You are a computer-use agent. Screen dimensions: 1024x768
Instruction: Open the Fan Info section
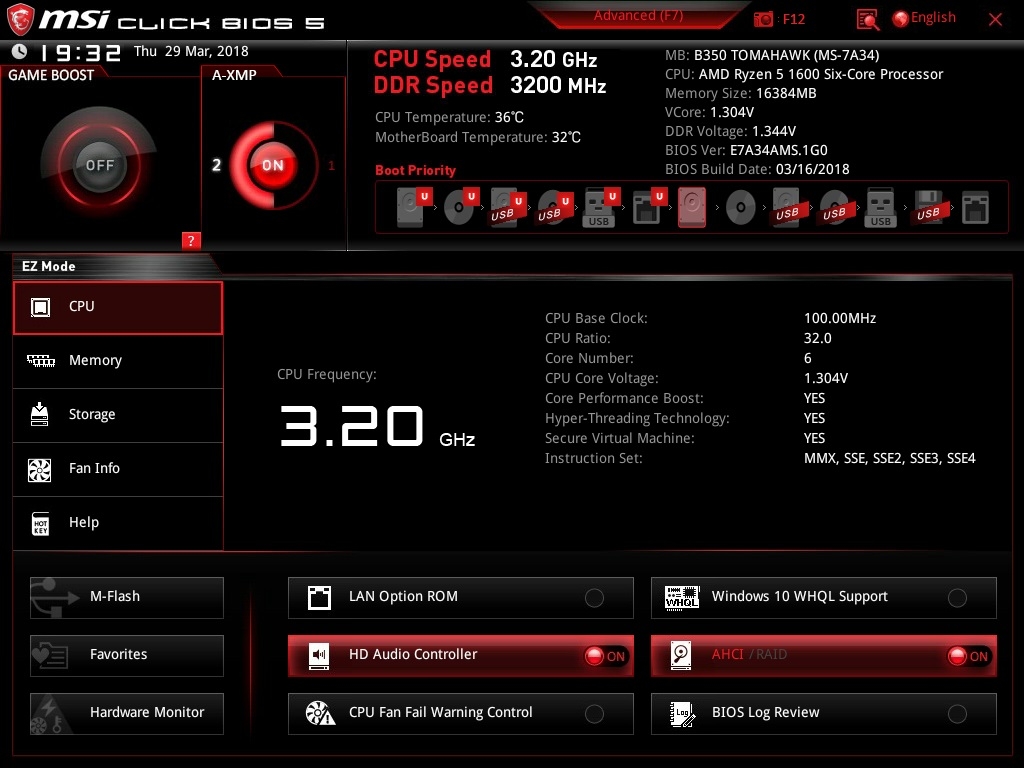click(x=118, y=469)
